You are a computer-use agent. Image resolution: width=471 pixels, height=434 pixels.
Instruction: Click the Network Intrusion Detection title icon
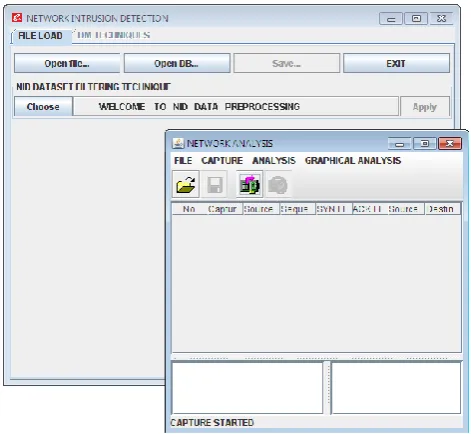coord(17,18)
